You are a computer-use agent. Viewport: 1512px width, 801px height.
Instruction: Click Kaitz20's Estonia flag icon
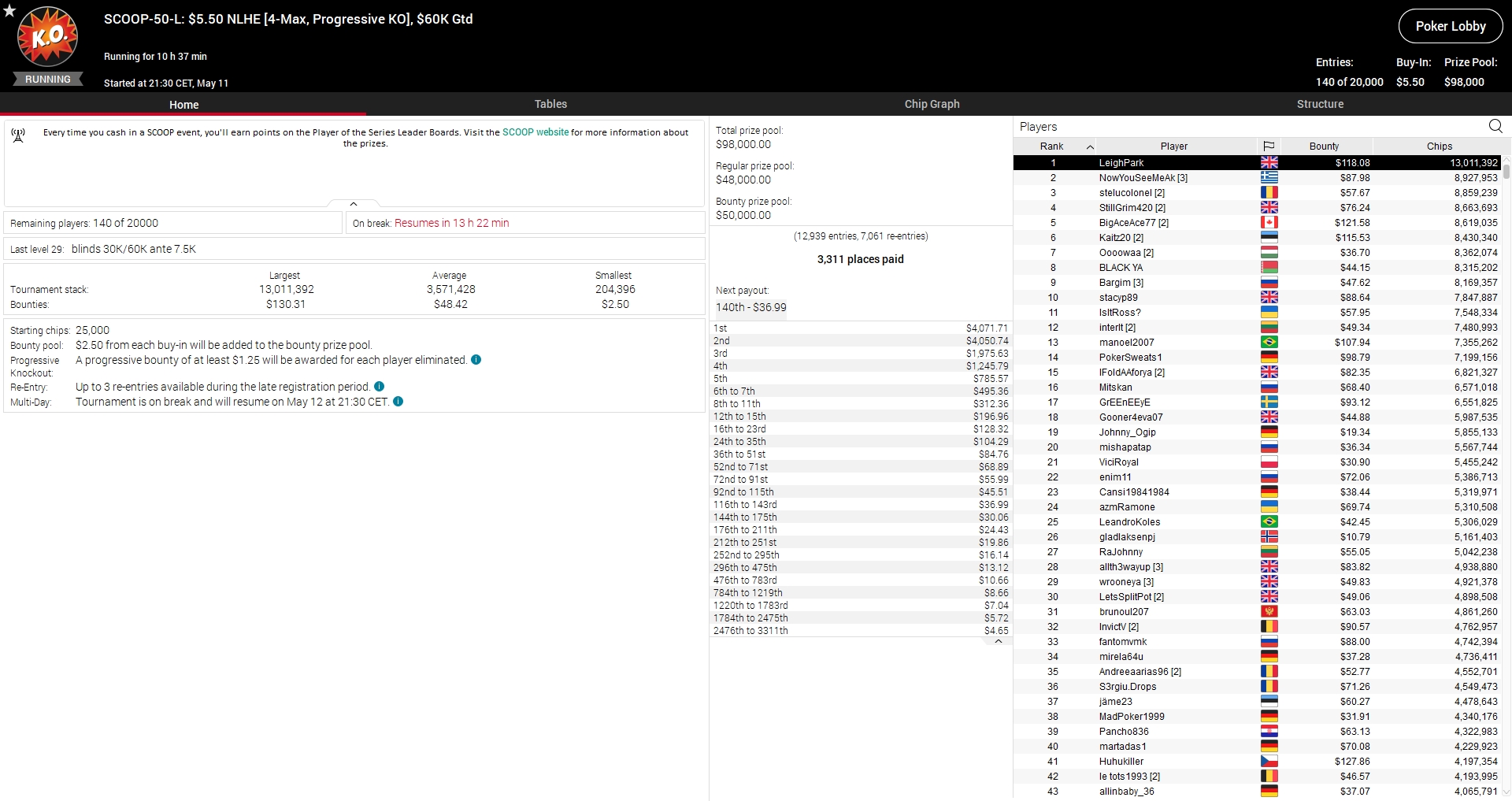[1269, 238]
